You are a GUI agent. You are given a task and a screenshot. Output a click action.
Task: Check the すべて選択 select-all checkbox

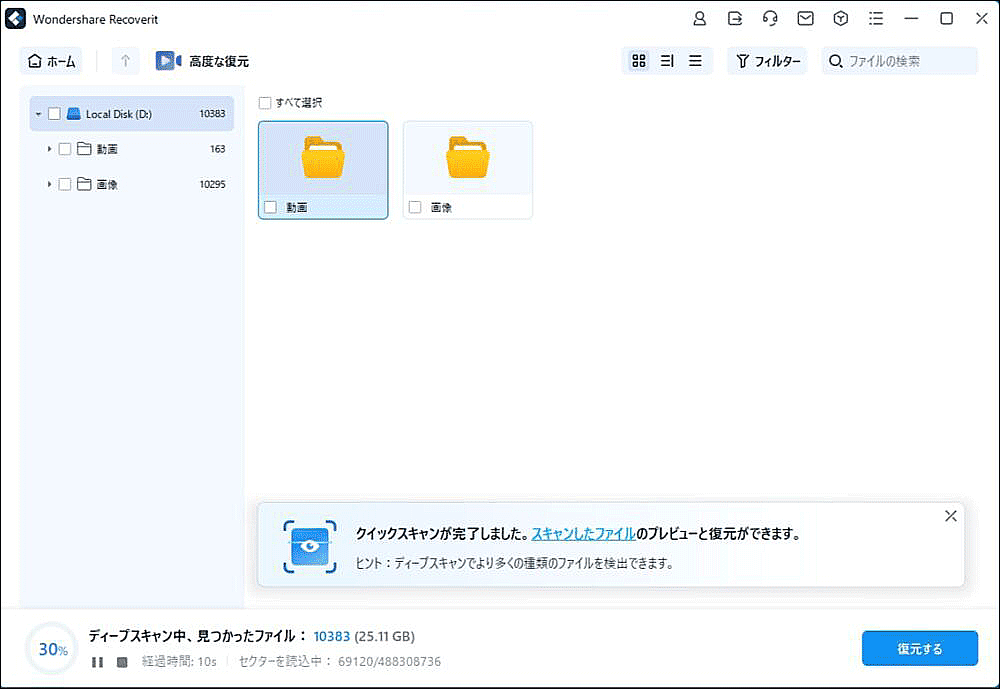[264, 102]
